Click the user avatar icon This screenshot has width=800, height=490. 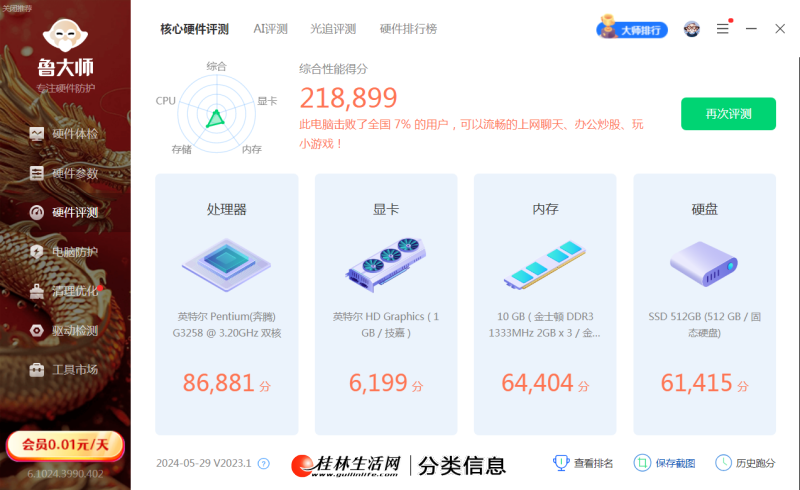692,29
